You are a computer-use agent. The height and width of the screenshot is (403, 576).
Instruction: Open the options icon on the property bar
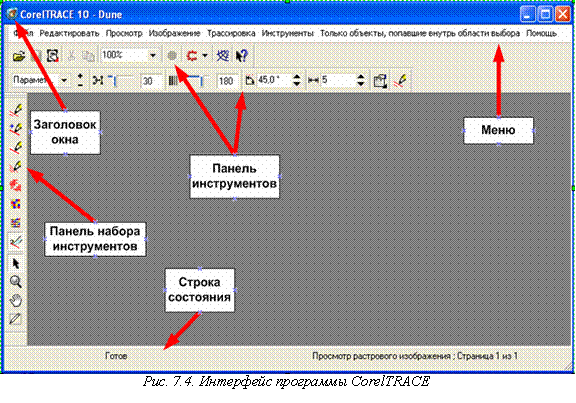pyautogui.click(x=380, y=80)
